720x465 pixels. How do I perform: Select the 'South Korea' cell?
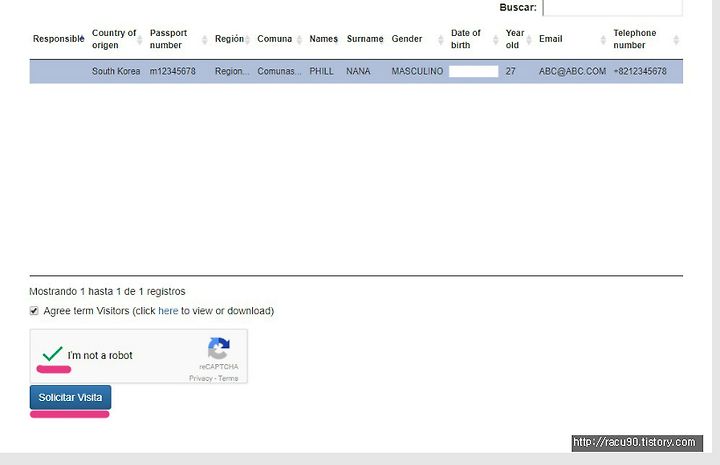click(x=116, y=71)
